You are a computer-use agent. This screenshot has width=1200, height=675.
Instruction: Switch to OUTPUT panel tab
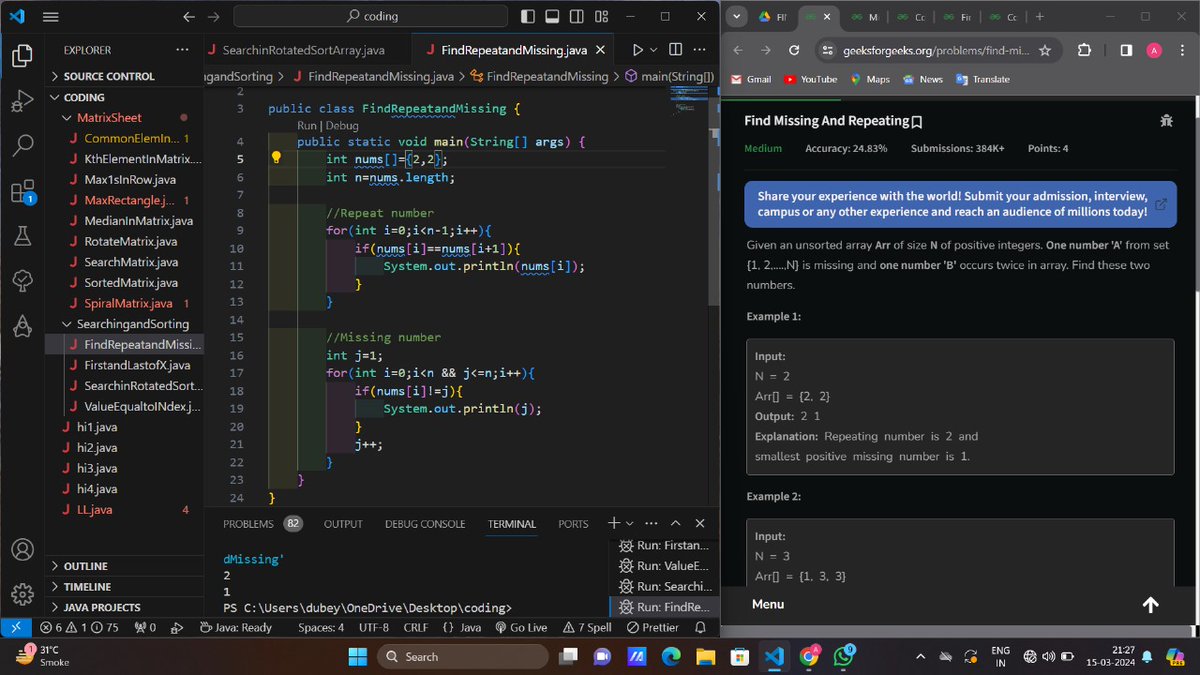click(x=343, y=524)
